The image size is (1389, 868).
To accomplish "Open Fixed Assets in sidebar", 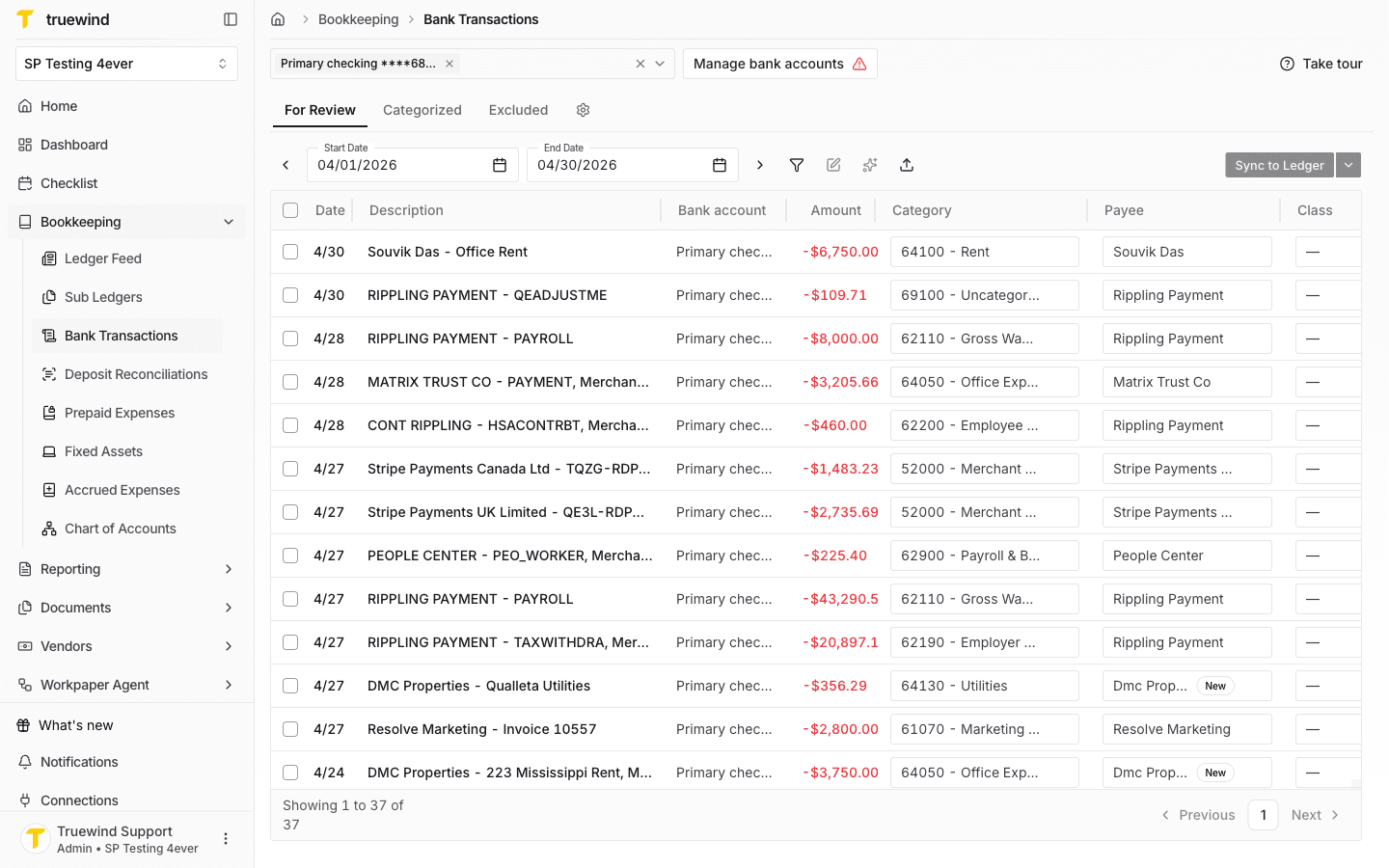I will [x=127, y=451].
